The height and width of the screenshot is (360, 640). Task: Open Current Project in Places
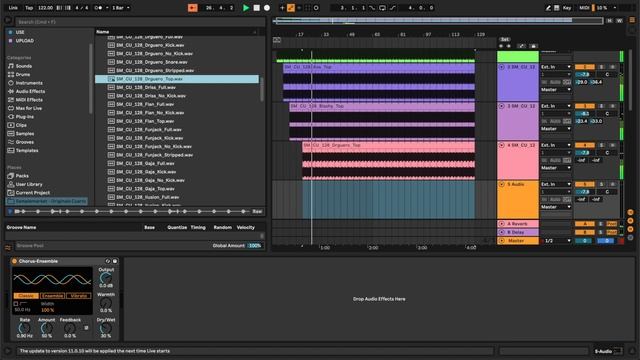point(32,193)
